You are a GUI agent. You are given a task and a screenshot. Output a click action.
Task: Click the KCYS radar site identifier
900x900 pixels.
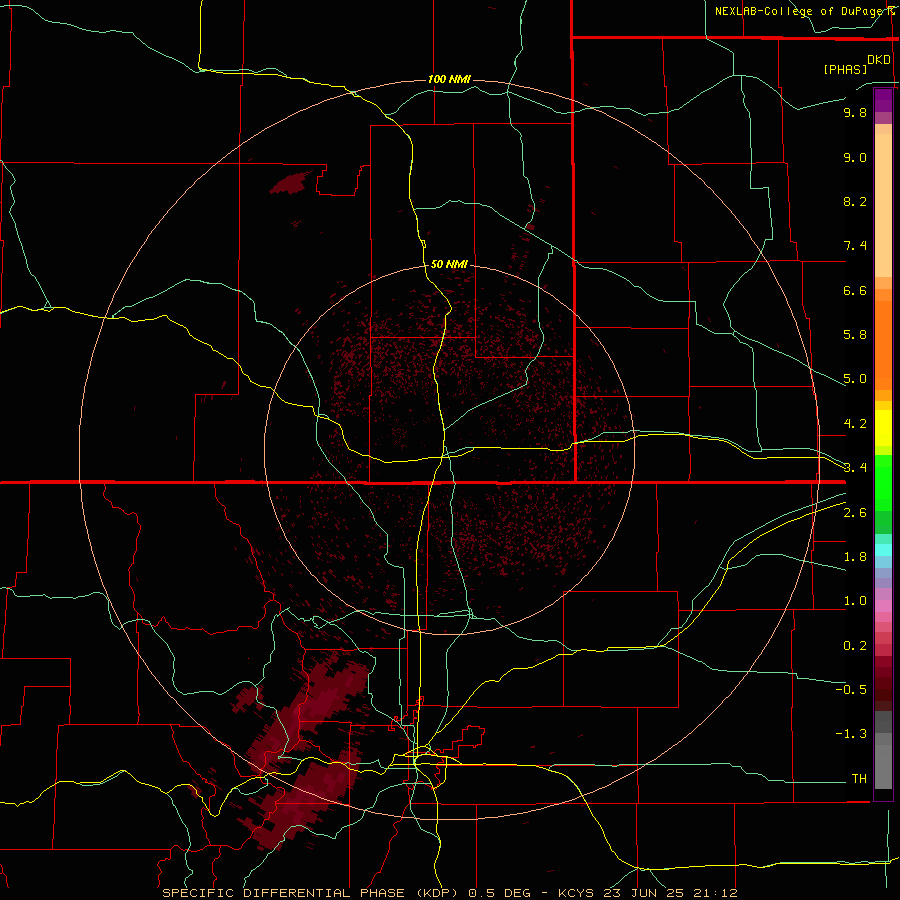577,893
